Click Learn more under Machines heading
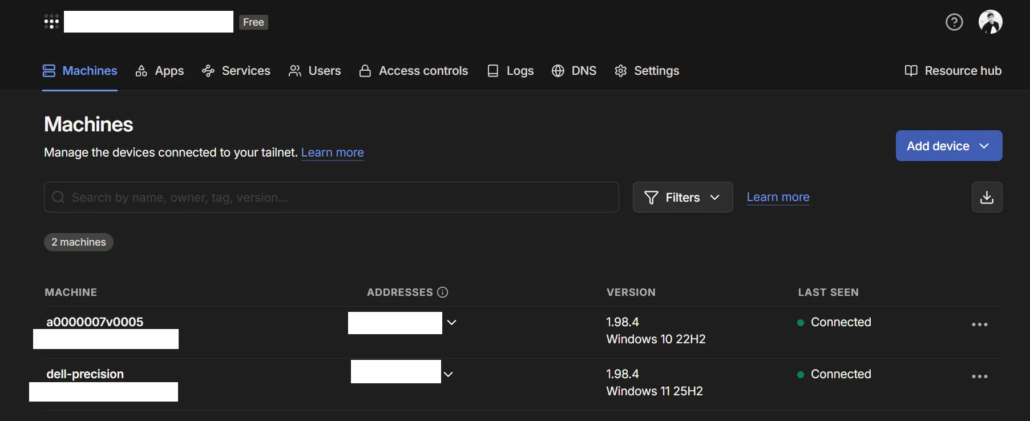1030x421 pixels. [332, 152]
